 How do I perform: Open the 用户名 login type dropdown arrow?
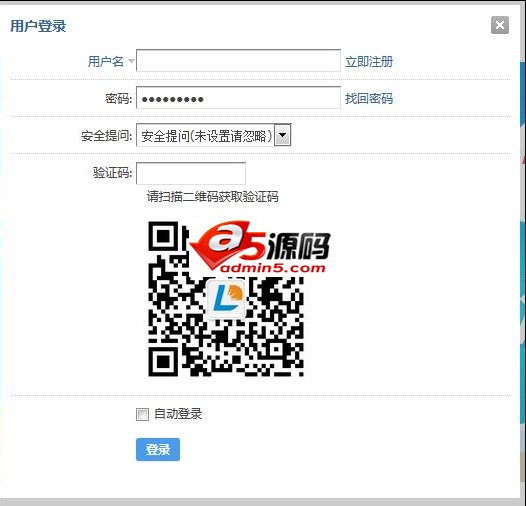(131, 61)
